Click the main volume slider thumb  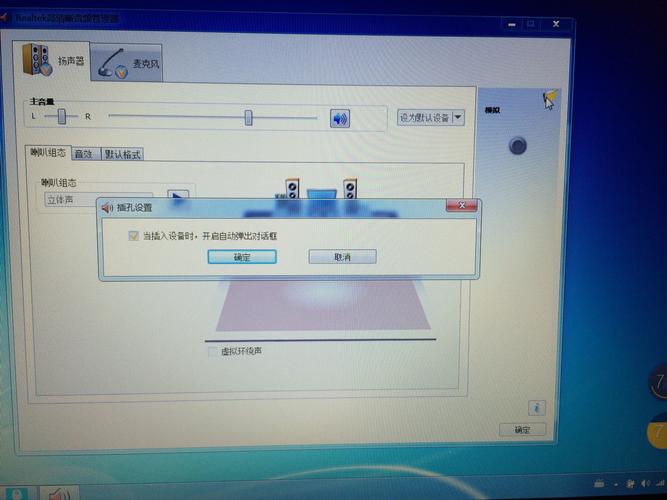(x=248, y=118)
